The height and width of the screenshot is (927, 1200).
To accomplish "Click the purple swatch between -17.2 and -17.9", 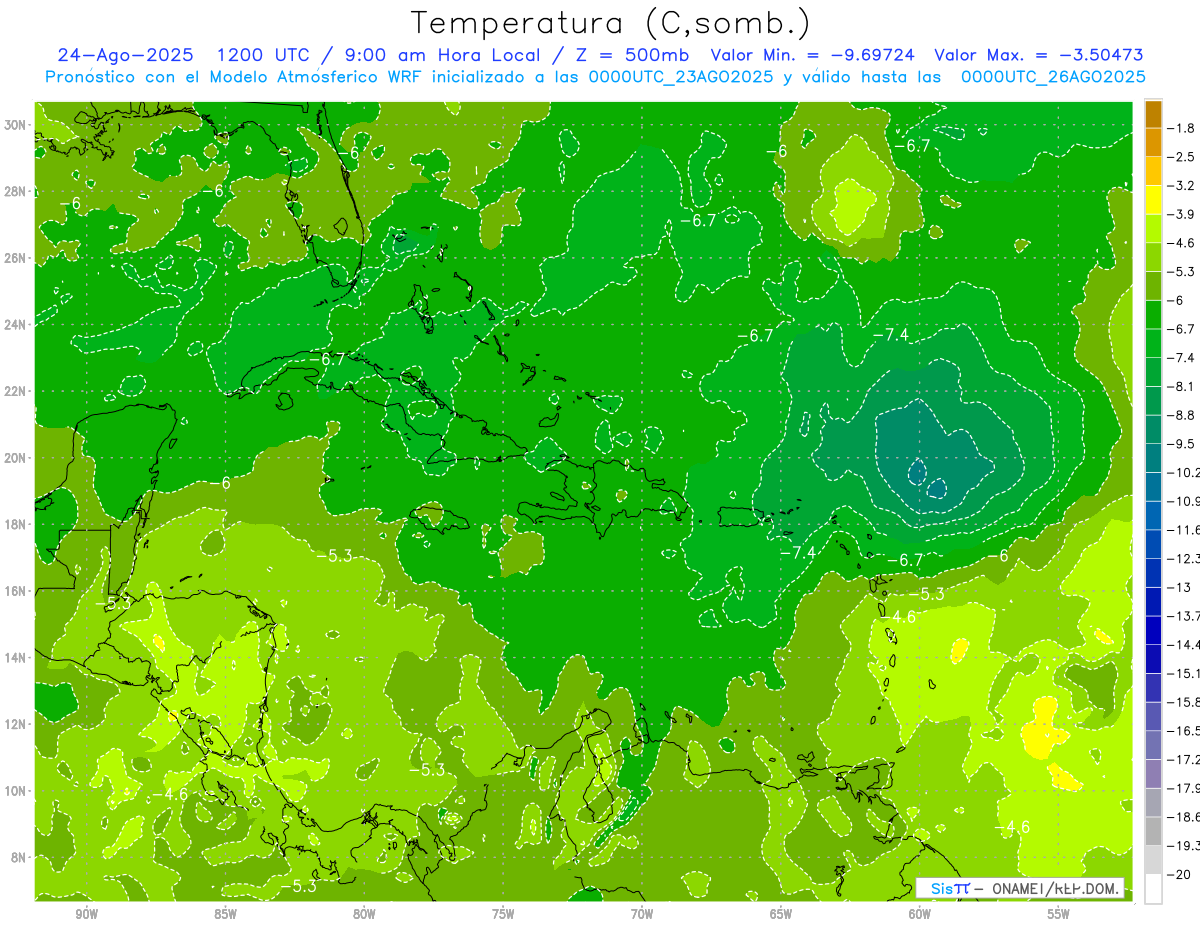I will (1153, 774).
